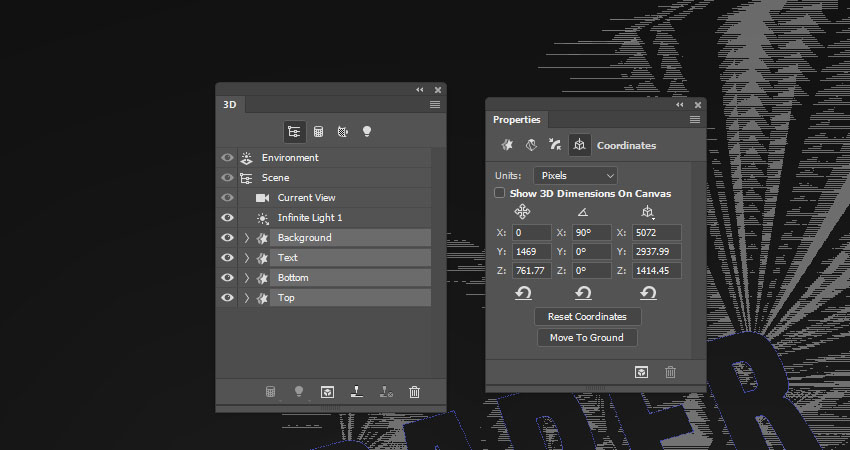
Task: Open the Mesh properties icon
Action: (x=507, y=145)
